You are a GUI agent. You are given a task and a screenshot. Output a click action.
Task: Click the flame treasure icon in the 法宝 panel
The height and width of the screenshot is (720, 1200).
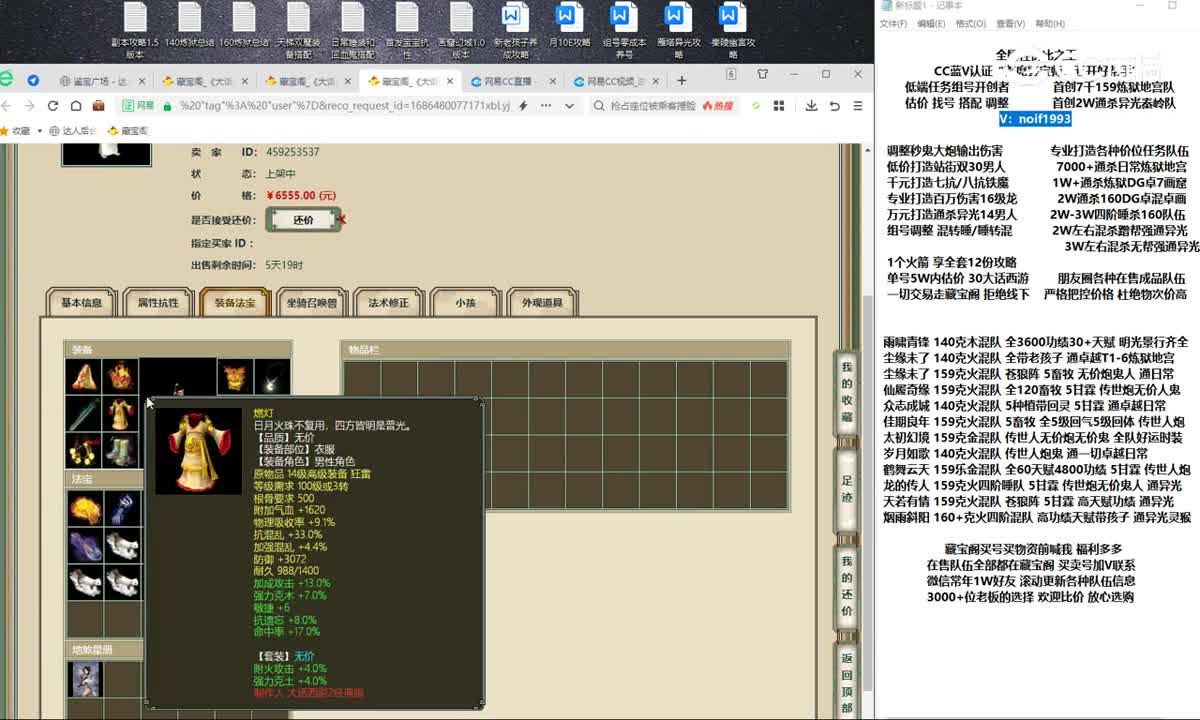click(84, 508)
